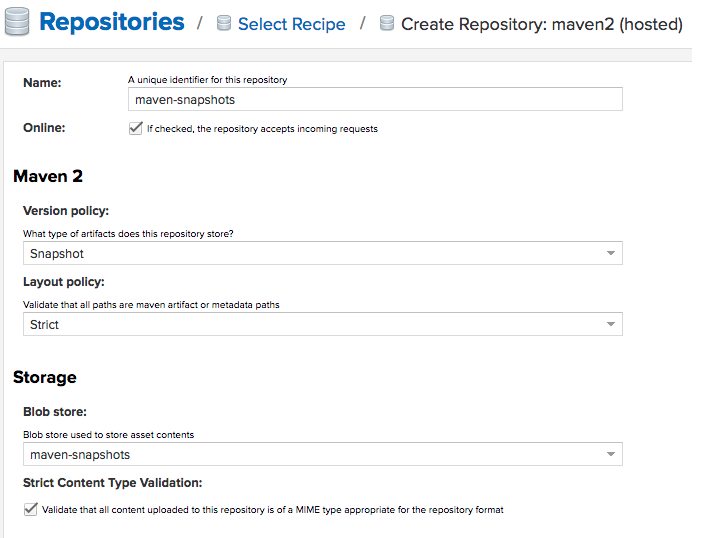Screen dimensions: 719x538
Task: Click the Name field label
Action: [x=42, y=83]
